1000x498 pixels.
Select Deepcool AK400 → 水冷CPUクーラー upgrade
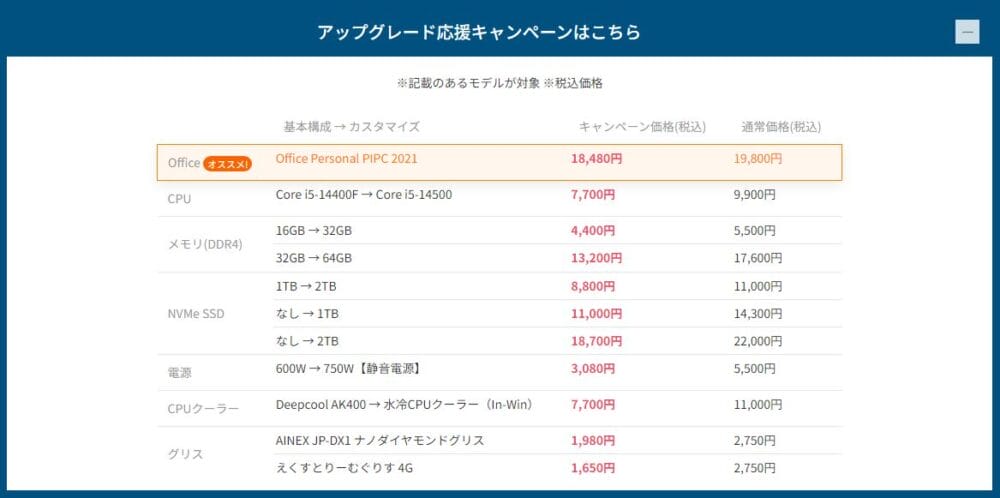[404, 405]
